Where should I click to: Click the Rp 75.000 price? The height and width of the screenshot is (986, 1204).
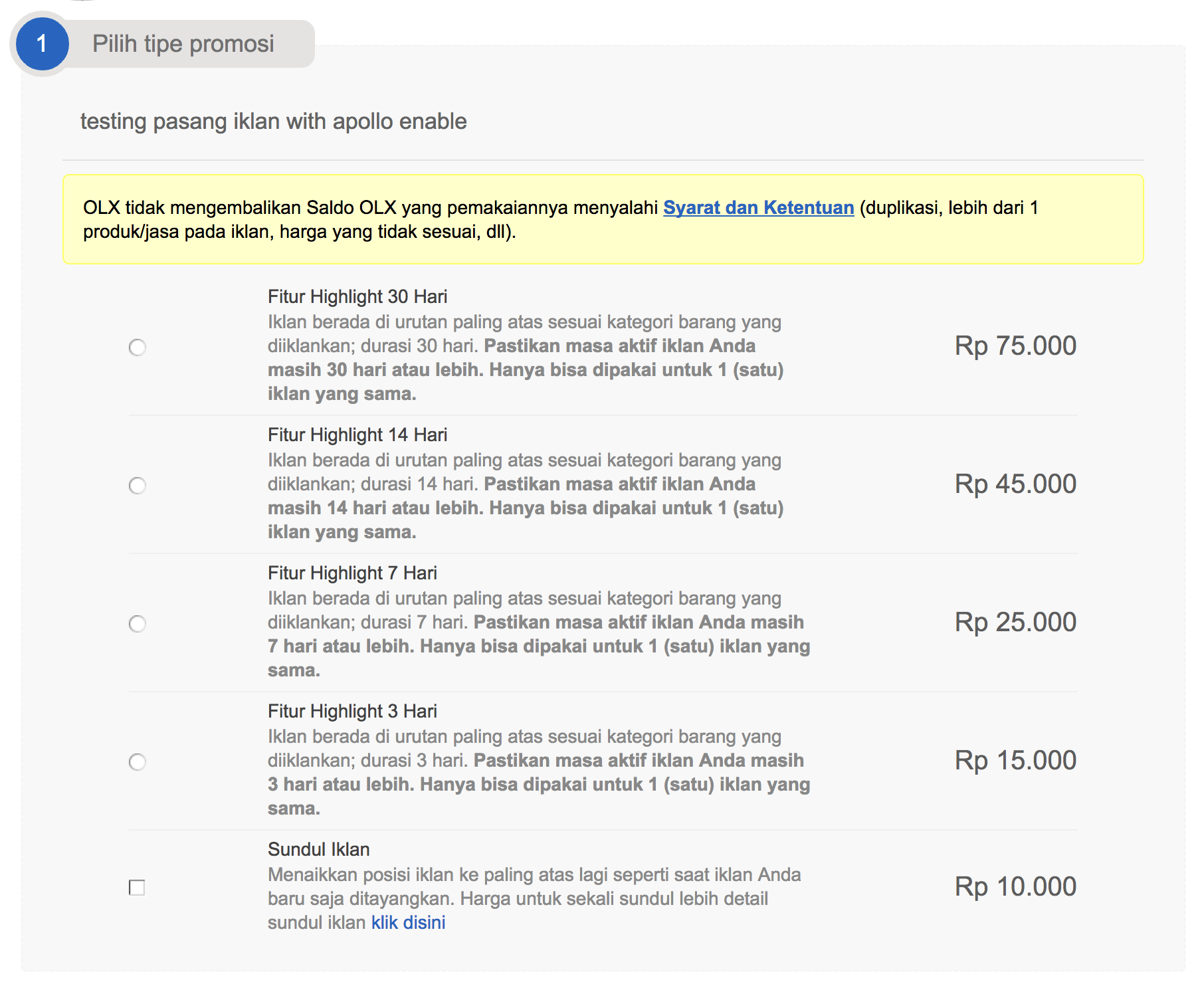tap(1015, 346)
